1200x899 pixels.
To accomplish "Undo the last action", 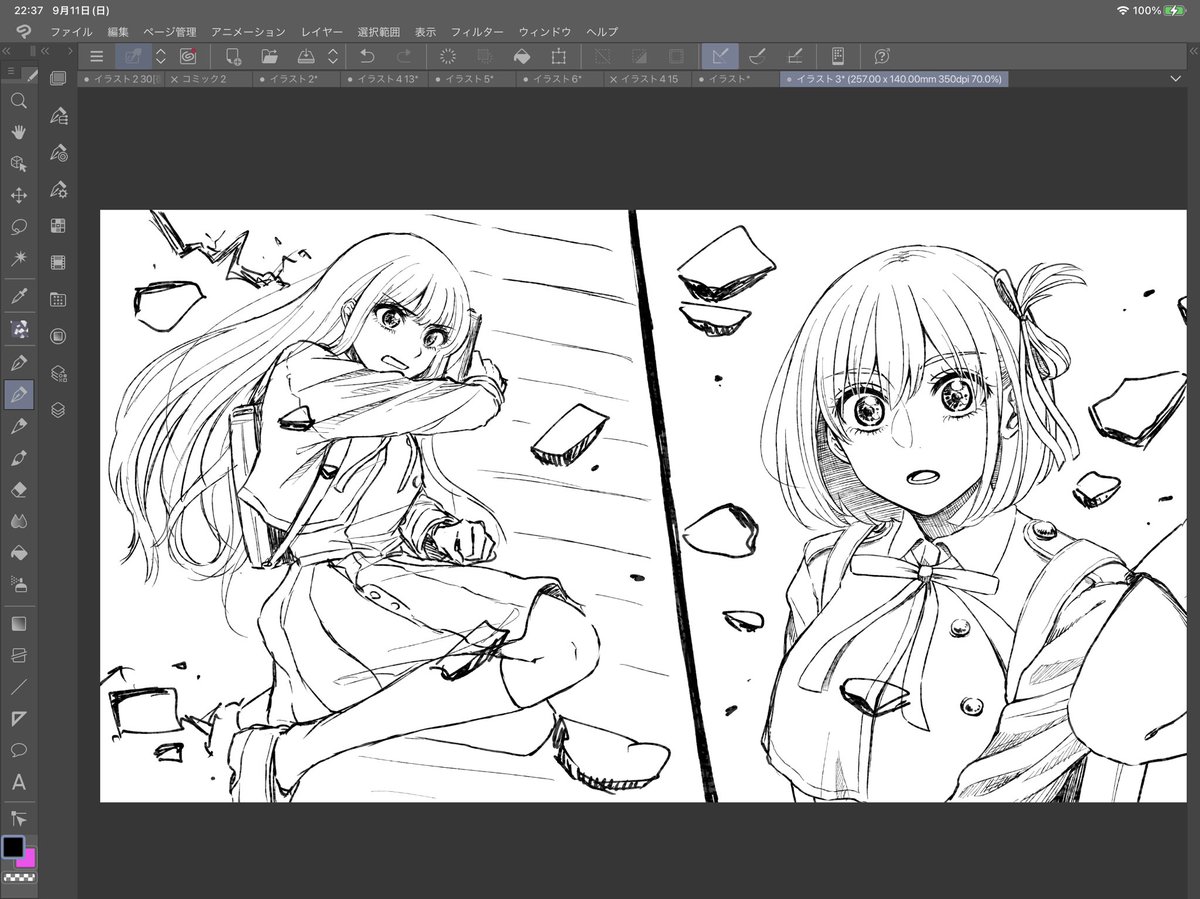I will click(367, 56).
